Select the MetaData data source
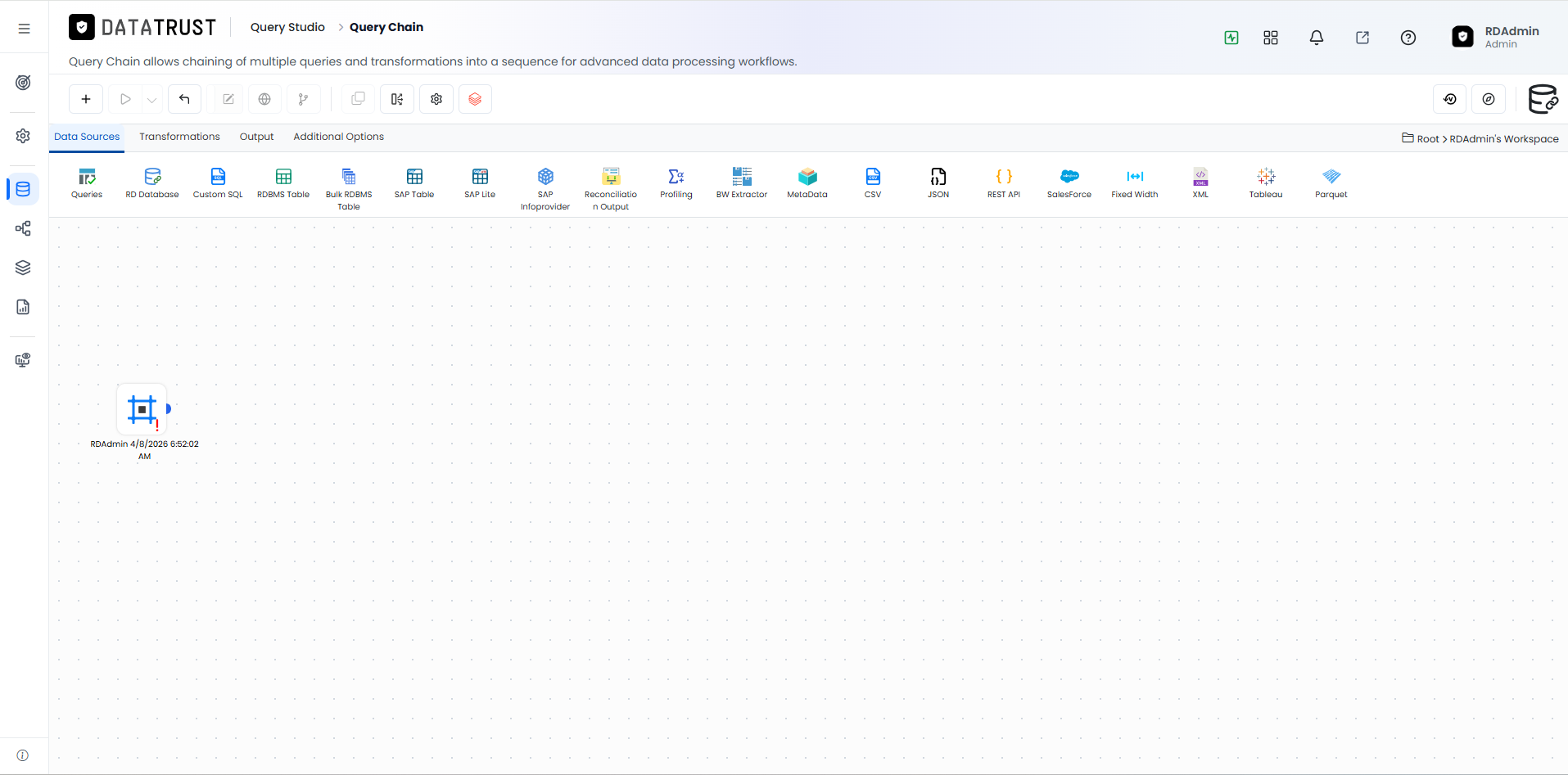This screenshot has height=775, width=1568. tap(807, 183)
